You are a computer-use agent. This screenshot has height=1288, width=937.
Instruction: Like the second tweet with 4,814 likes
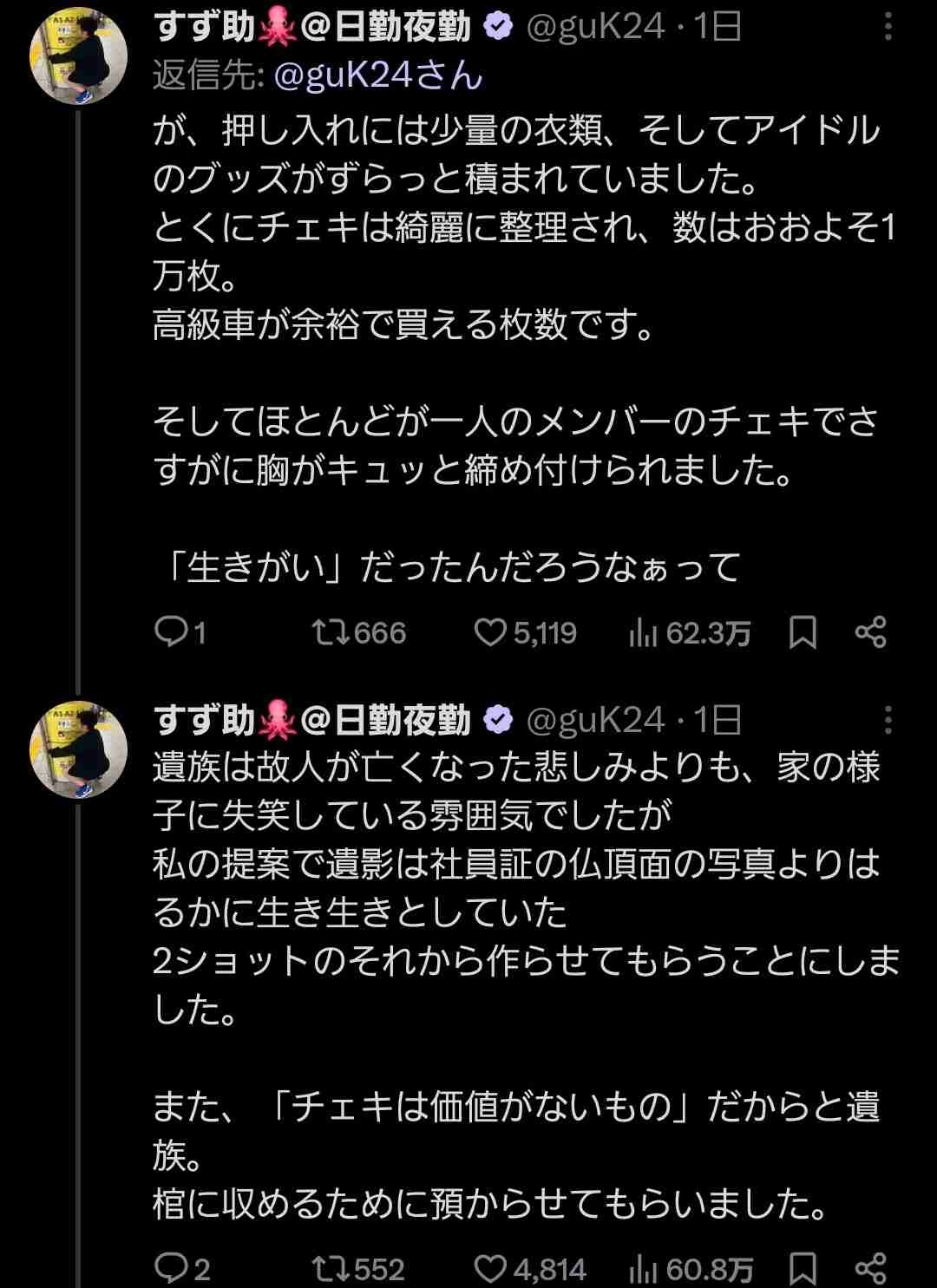(490, 1269)
